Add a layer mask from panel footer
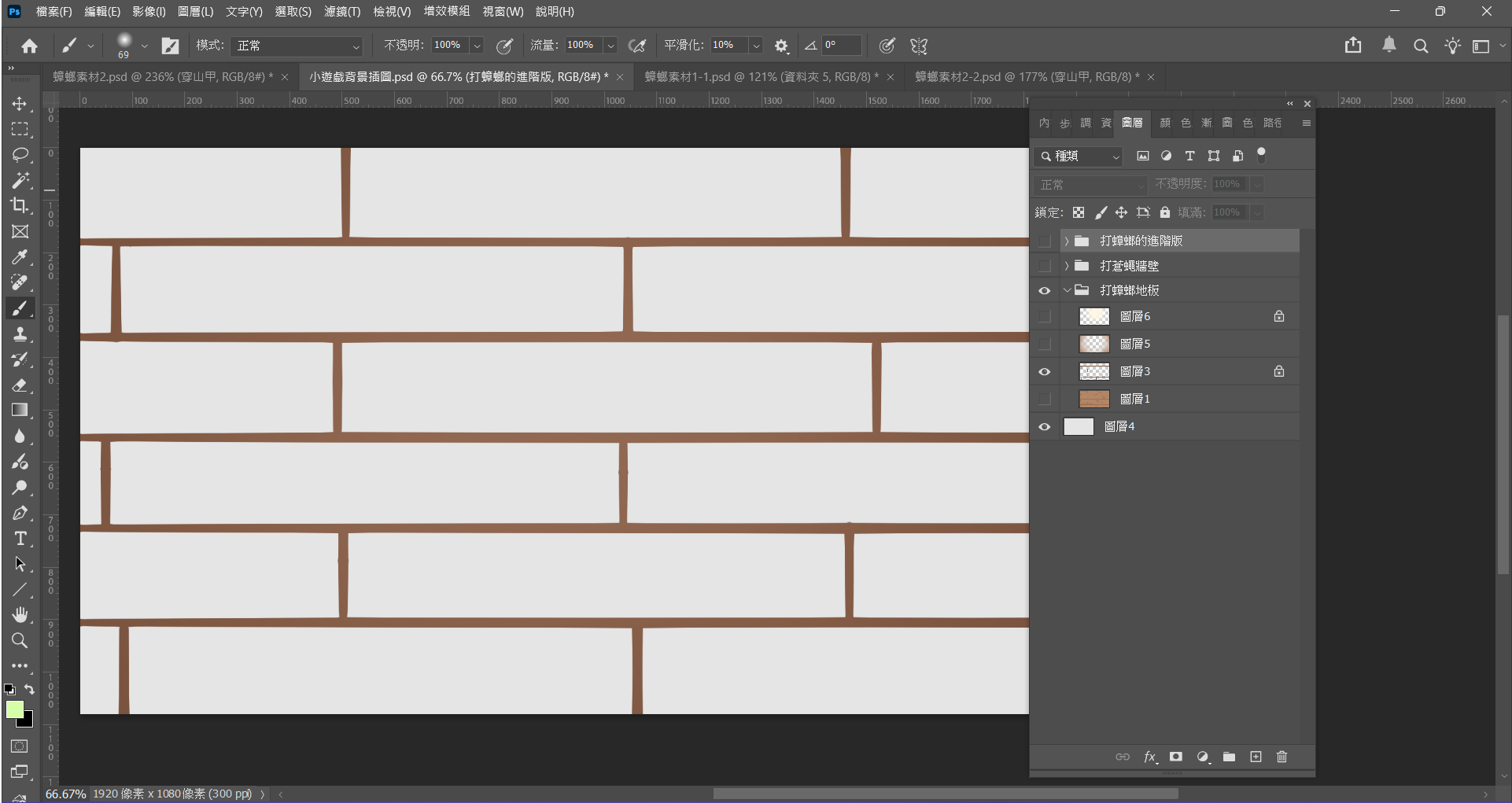The height and width of the screenshot is (803, 1512). pos(1176,757)
